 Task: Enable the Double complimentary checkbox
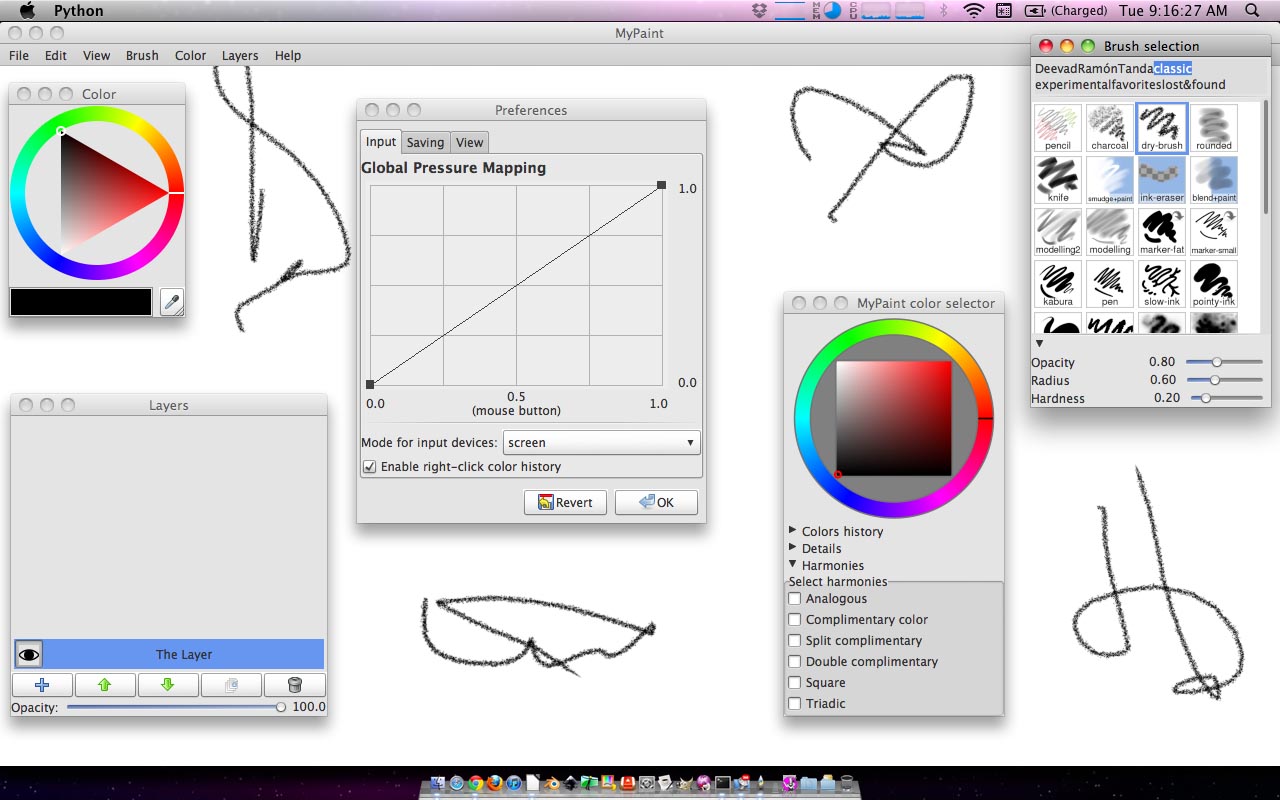point(795,661)
